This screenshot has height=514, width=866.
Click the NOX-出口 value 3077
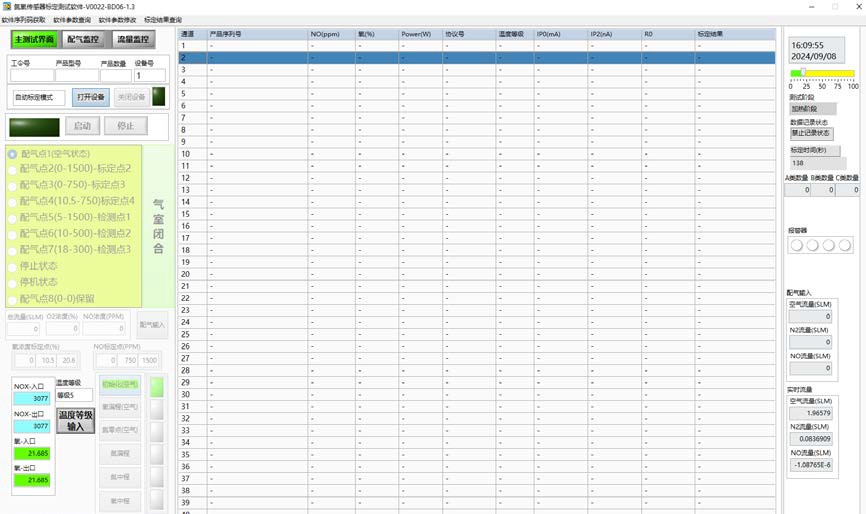(x=32, y=426)
